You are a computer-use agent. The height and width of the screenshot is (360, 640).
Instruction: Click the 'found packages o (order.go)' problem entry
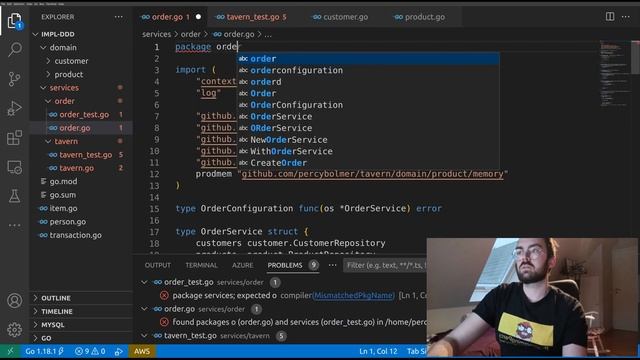292,322
